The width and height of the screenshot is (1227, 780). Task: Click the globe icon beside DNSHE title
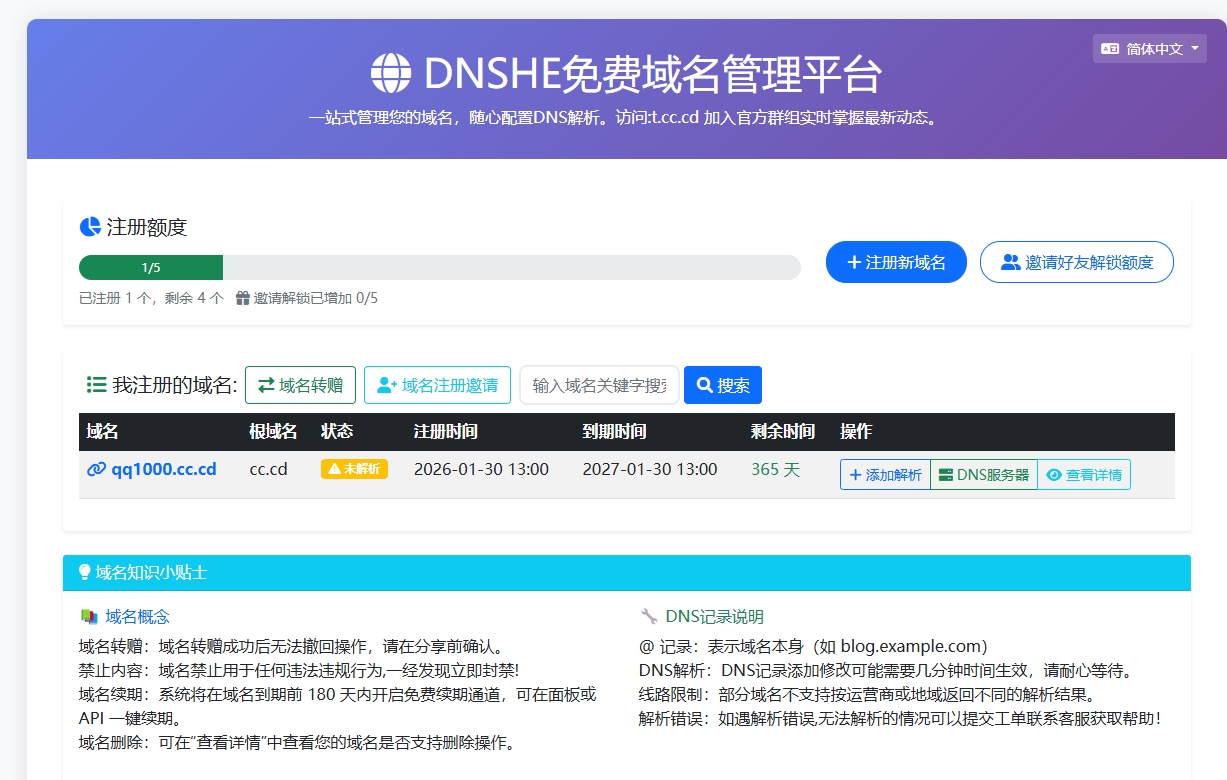point(391,74)
